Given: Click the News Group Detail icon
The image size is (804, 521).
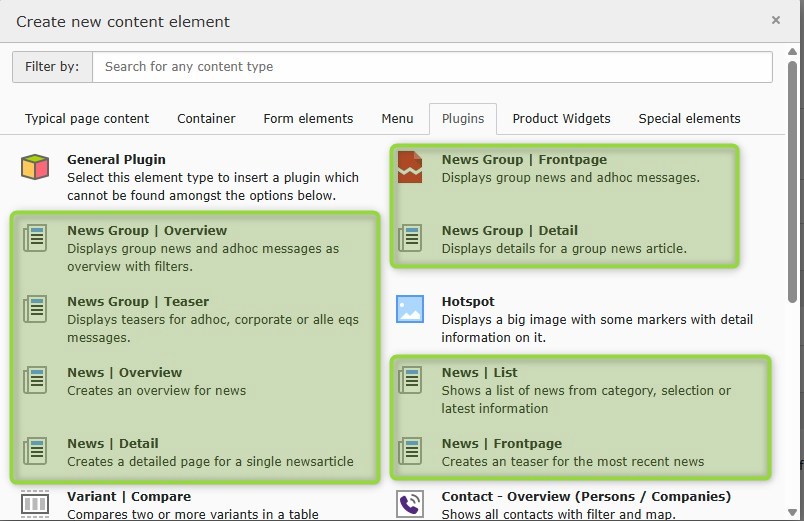Looking at the screenshot, I should (410, 238).
